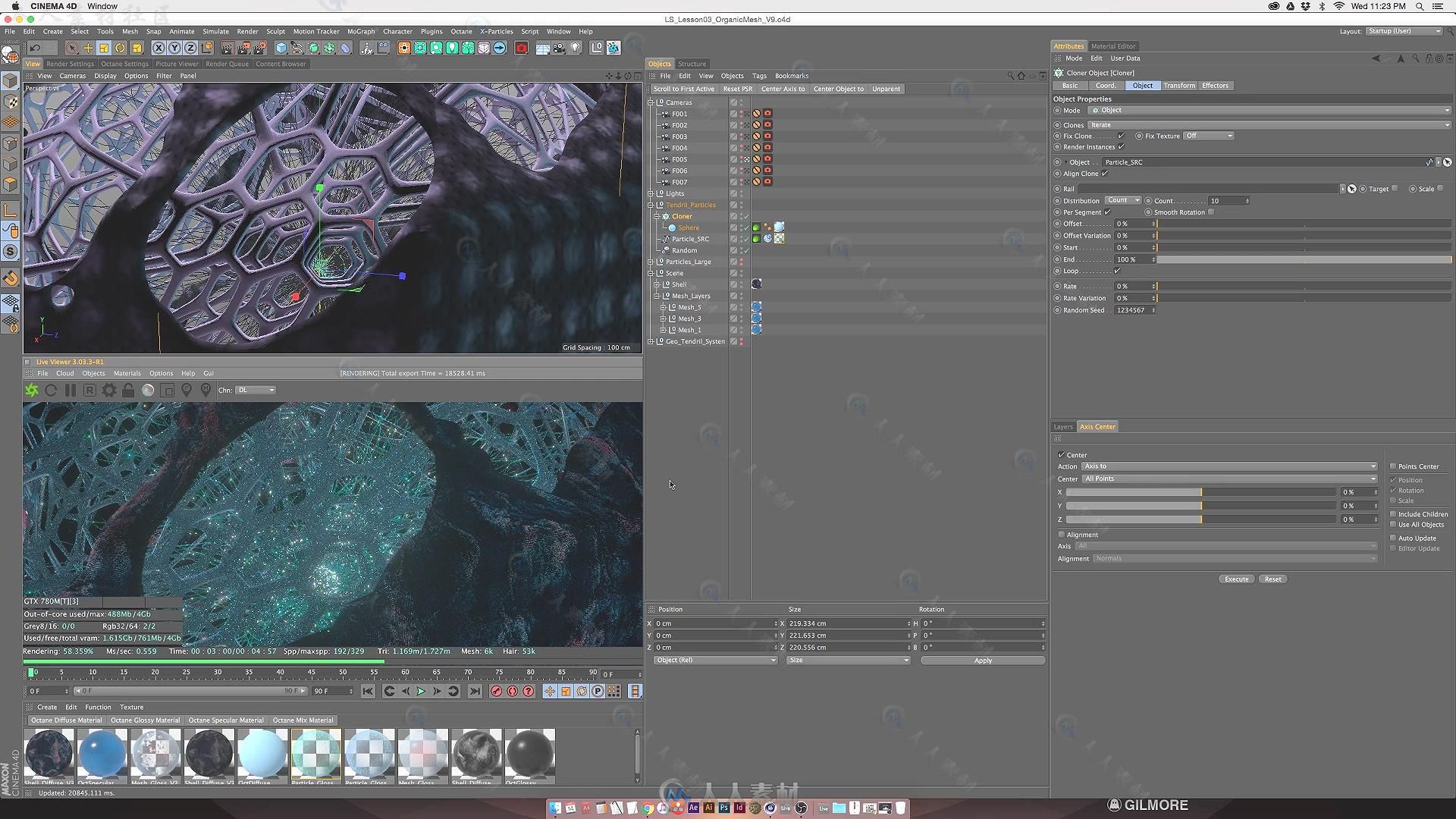Toggle Render Instances checkbox
Image resolution: width=1456 pixels, height=819 pixels.
tap(1121, 146)
